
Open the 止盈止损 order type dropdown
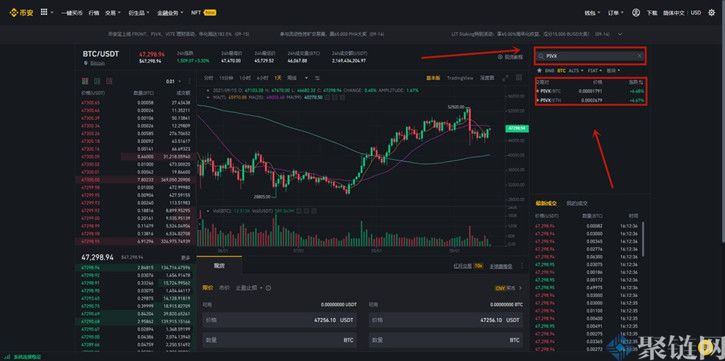click(249, 288)
